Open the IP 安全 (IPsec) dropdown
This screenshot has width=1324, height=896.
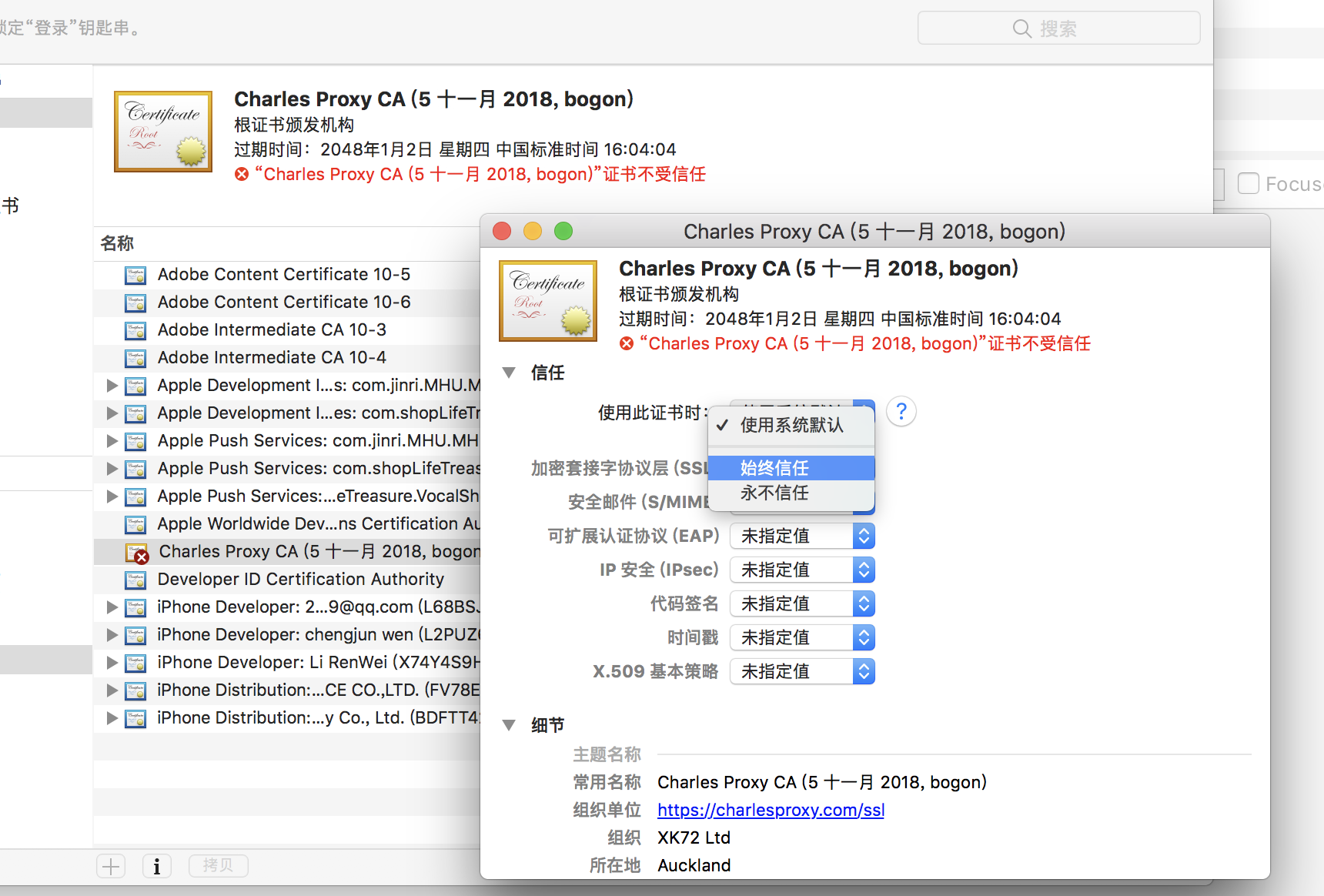(x=802, y=570)
